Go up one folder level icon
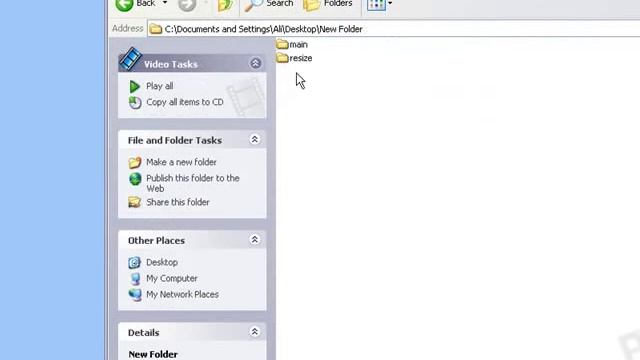640x360 pixels. click(x=225, y=5)
